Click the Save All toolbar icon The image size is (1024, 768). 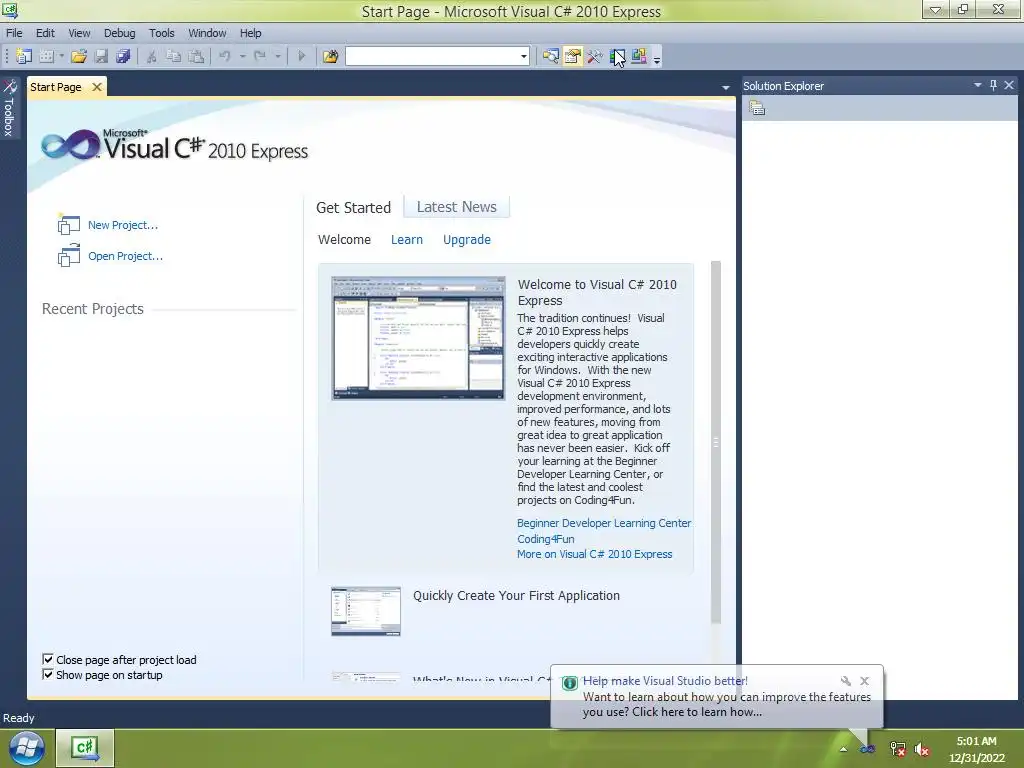click(x=123, y=56)
